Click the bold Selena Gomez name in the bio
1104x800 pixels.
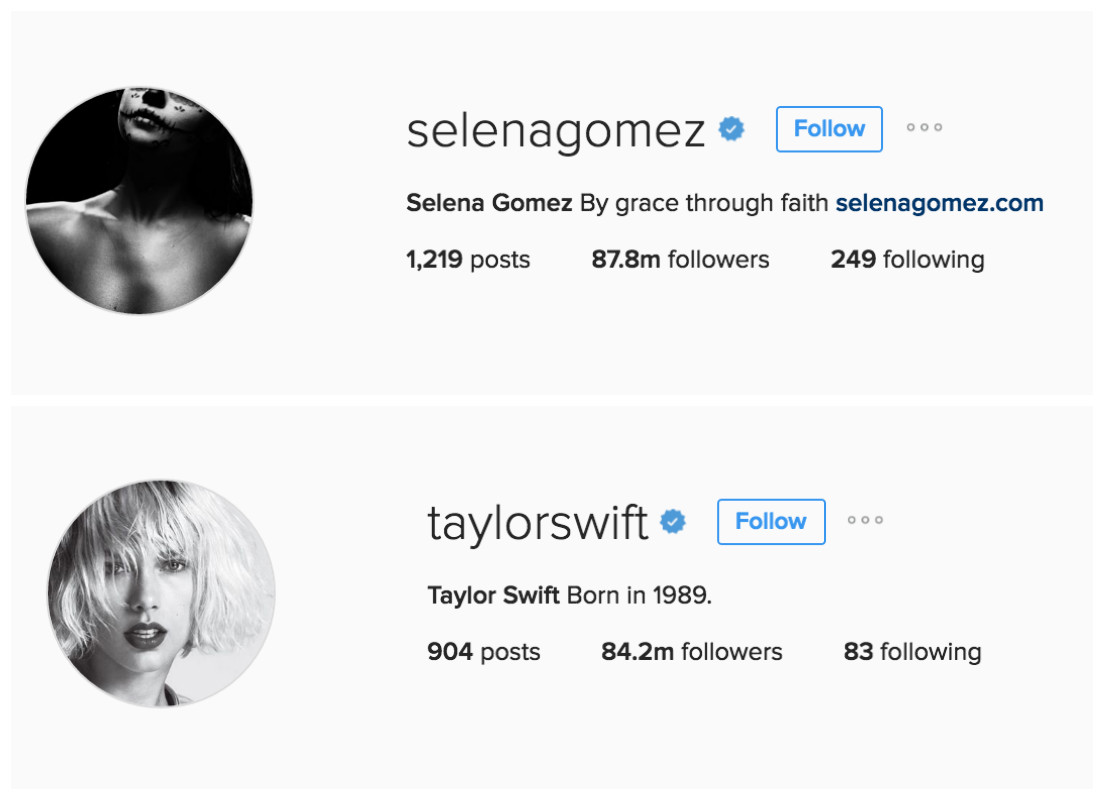point(489,204)
